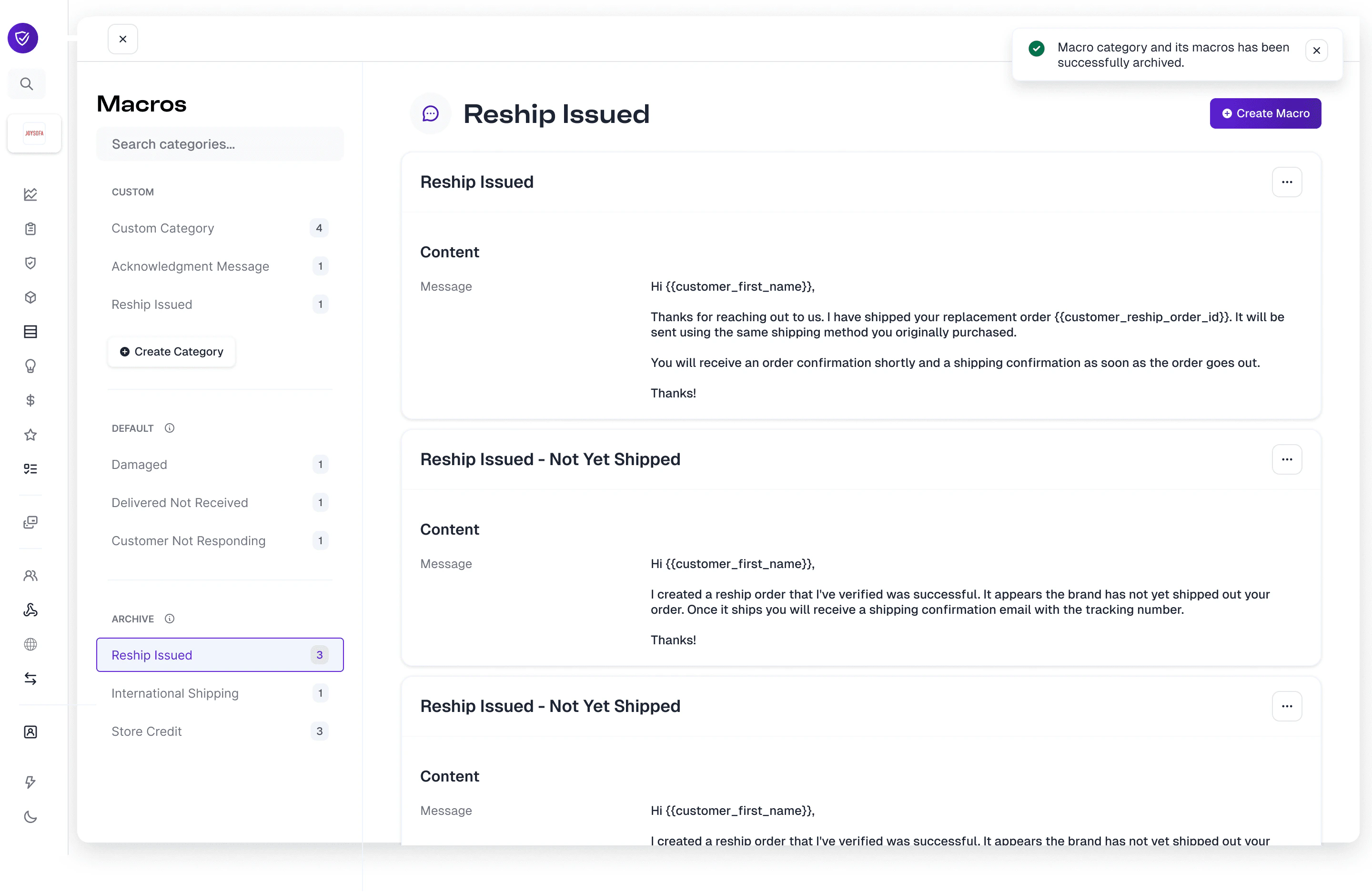Click the stacked chat cards sidebar icon
The height and width of the screenshot is (894, 1372).
coord(30,523)
